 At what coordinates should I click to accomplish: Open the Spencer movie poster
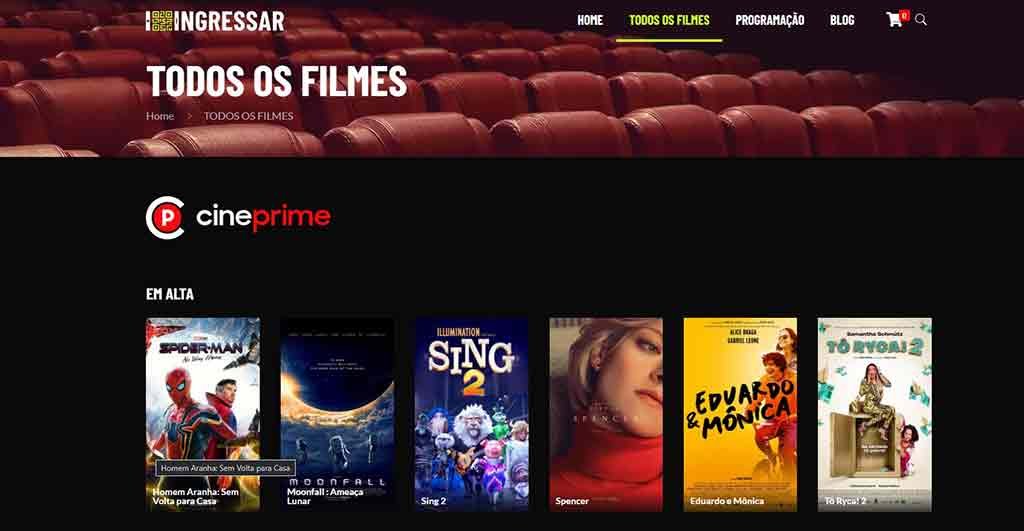click(606, 414)
